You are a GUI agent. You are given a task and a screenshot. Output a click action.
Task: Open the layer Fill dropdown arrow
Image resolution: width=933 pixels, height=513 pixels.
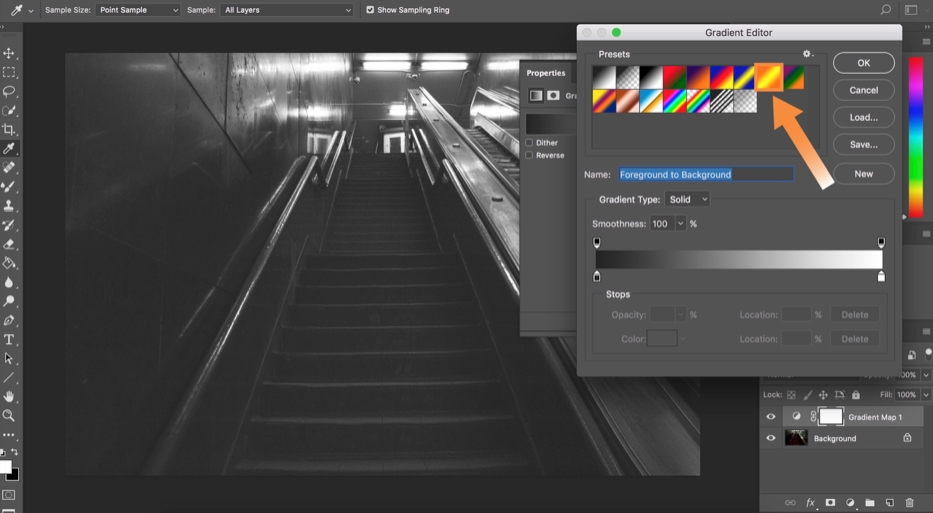coord(926,395)
